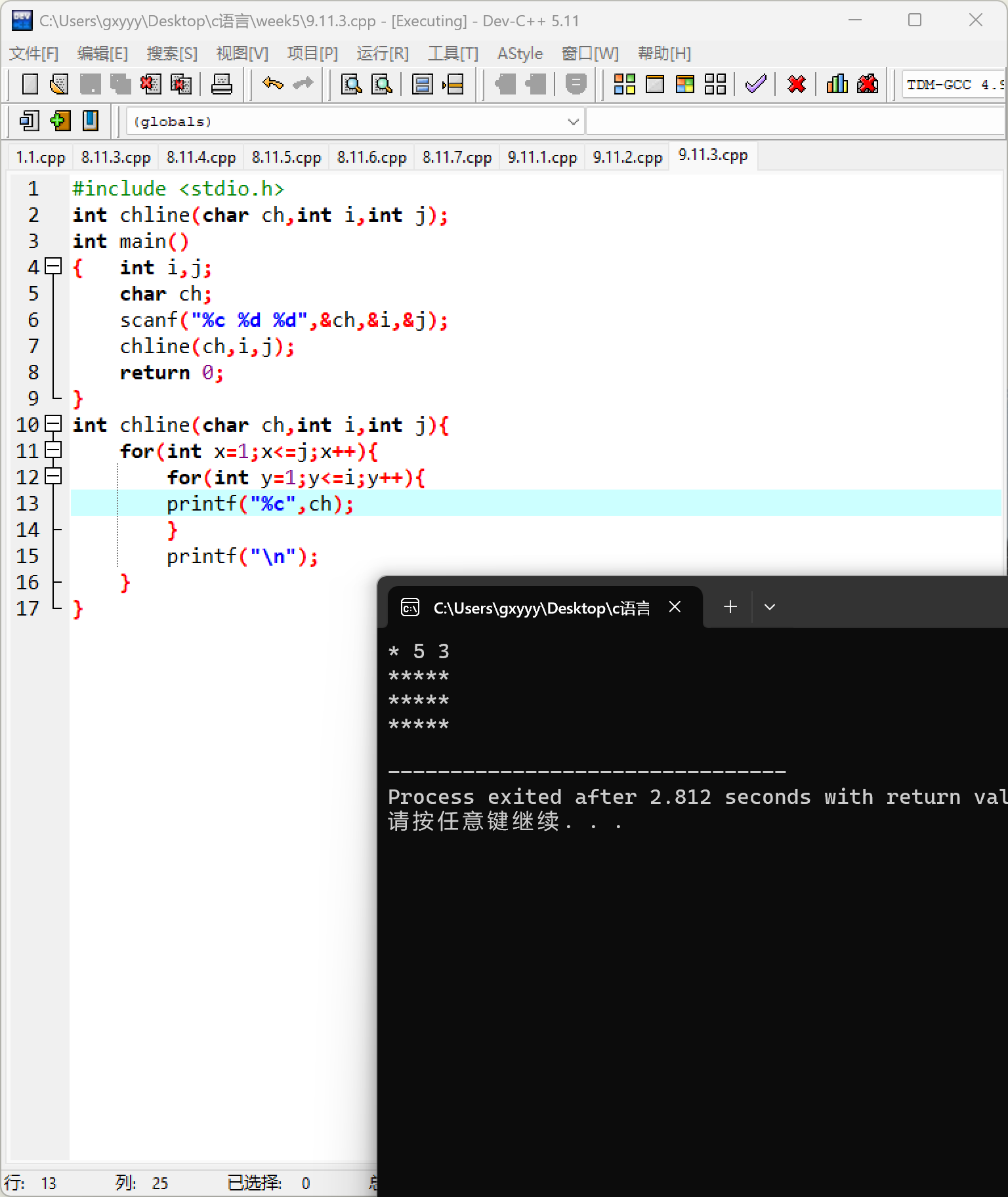The height and width of the screenshot is (1197, 1008).
Task: Switch to the 8.11.4.cpp tab
Action: (x=201, y=157)
